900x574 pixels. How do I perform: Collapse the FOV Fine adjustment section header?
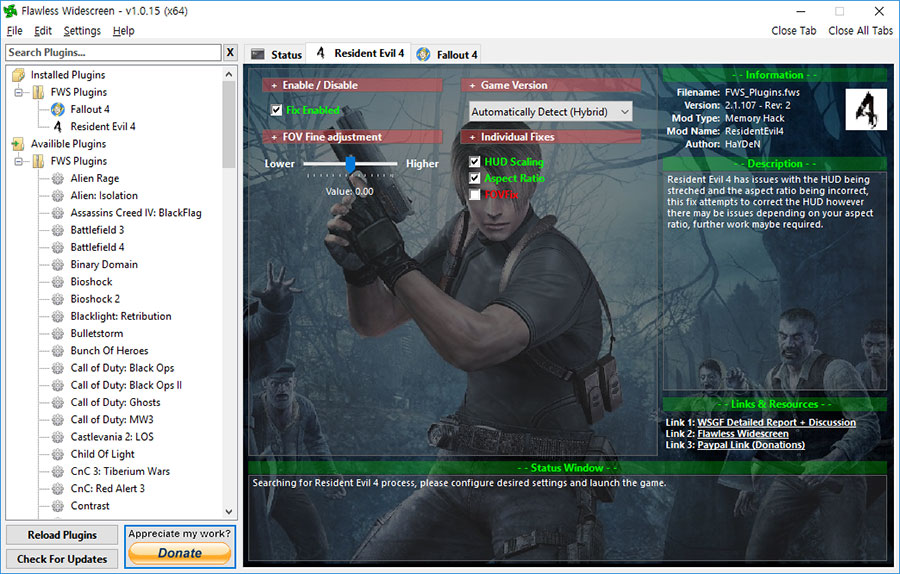click(352, 137)
